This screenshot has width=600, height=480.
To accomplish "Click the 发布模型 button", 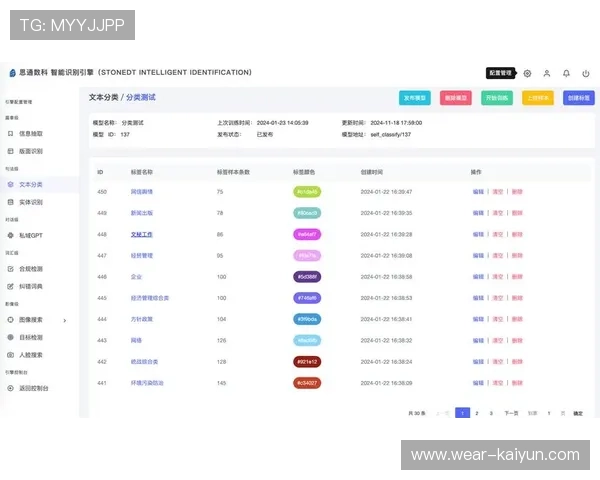I will tap(415, 98).
